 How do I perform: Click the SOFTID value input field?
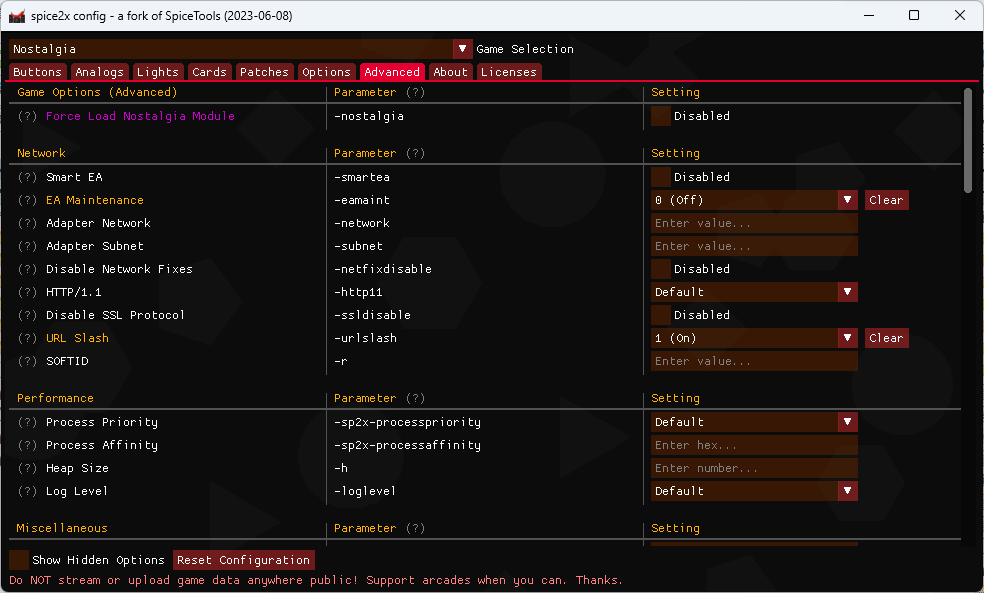click(x=754, y=361)
